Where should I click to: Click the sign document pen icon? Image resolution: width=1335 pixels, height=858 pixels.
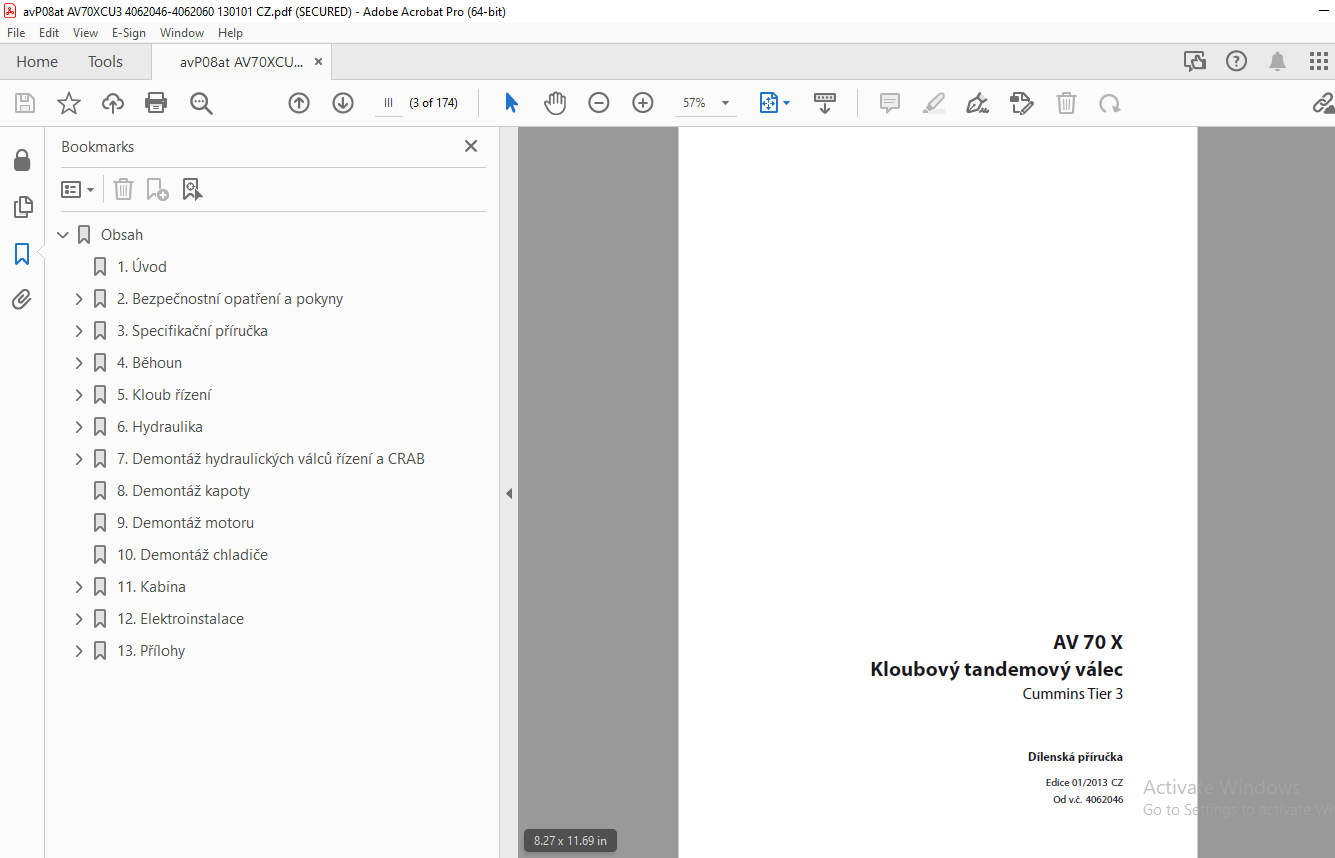[978, 103]
